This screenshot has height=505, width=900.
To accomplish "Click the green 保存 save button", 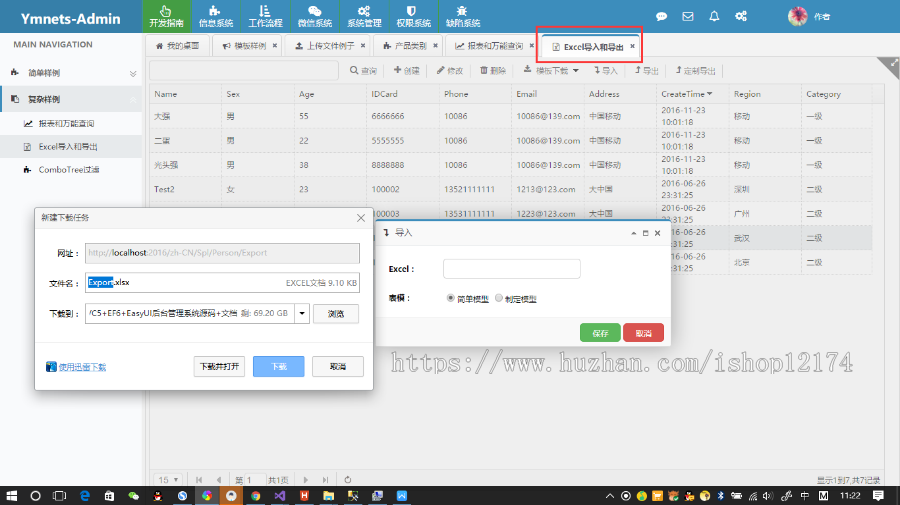I will click(x=600, y=333).
